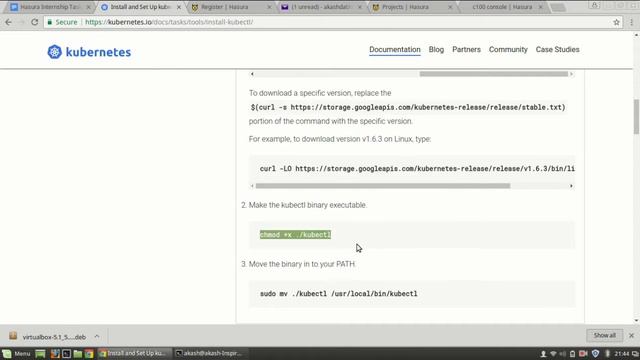640x360 pixels.
Task: Open Chrome three-dot menu
Action: (x=631, y=22)
